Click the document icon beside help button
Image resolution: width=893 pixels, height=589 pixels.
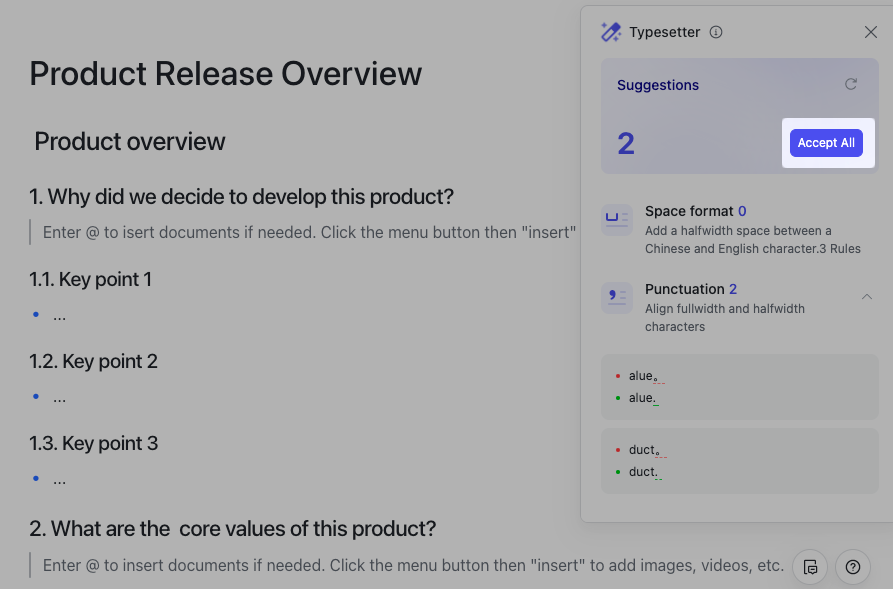point(810,567)
